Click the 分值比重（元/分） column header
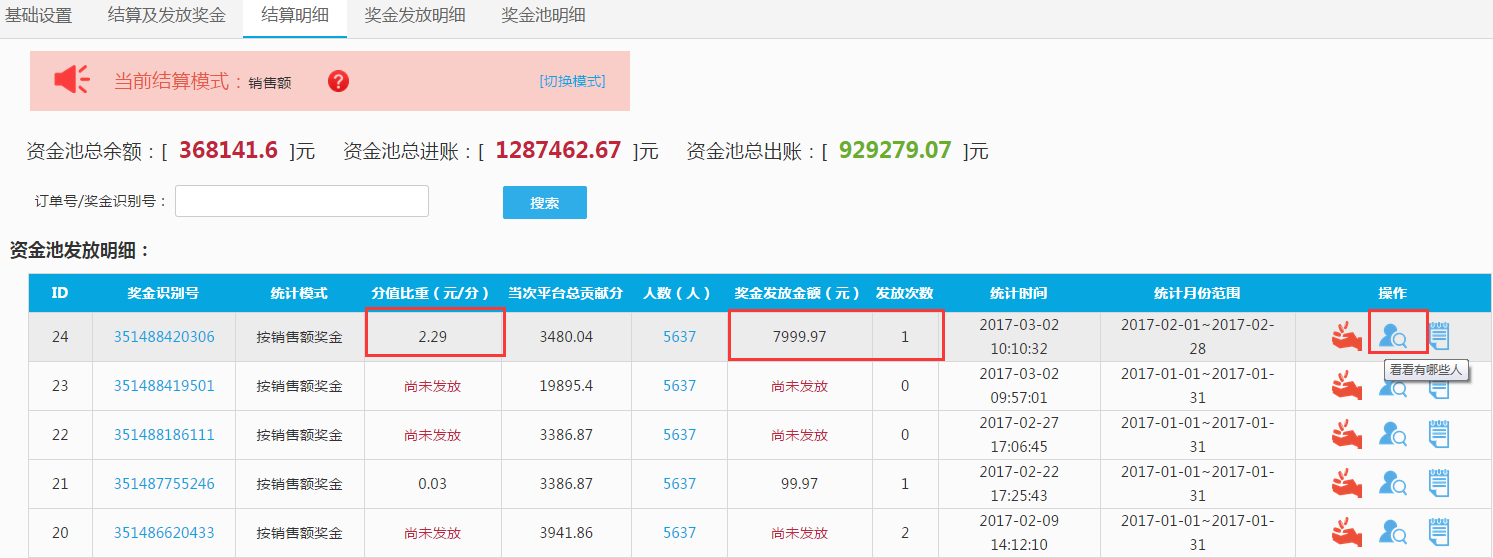This screenshot has height=558, width=1493. tap(432, 293)
